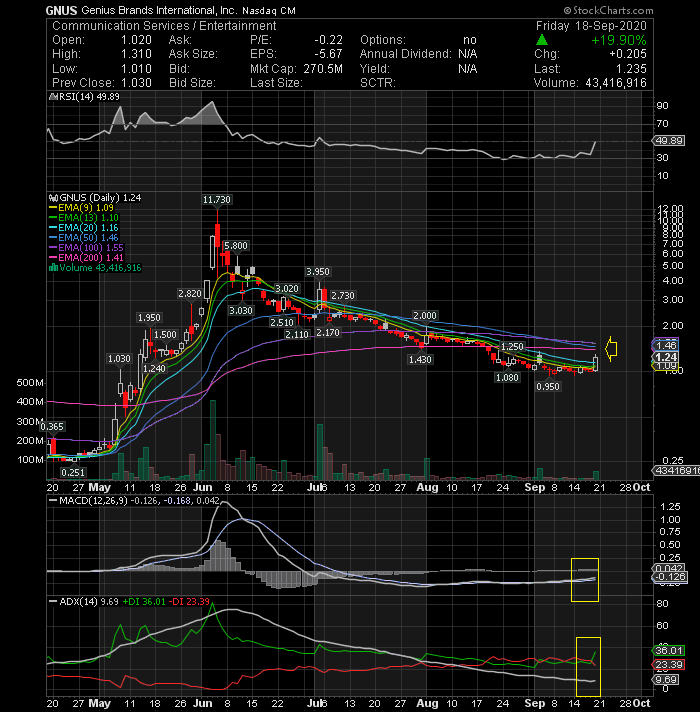The height and width of the screenshot is (712, 700).
Task: Click the ADX(14) 9.69 indicator label
Action: click(89, 602)
